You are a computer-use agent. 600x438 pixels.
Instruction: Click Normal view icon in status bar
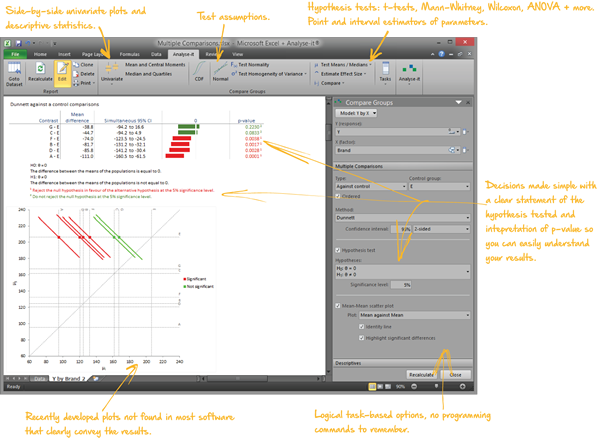point(372,387)
